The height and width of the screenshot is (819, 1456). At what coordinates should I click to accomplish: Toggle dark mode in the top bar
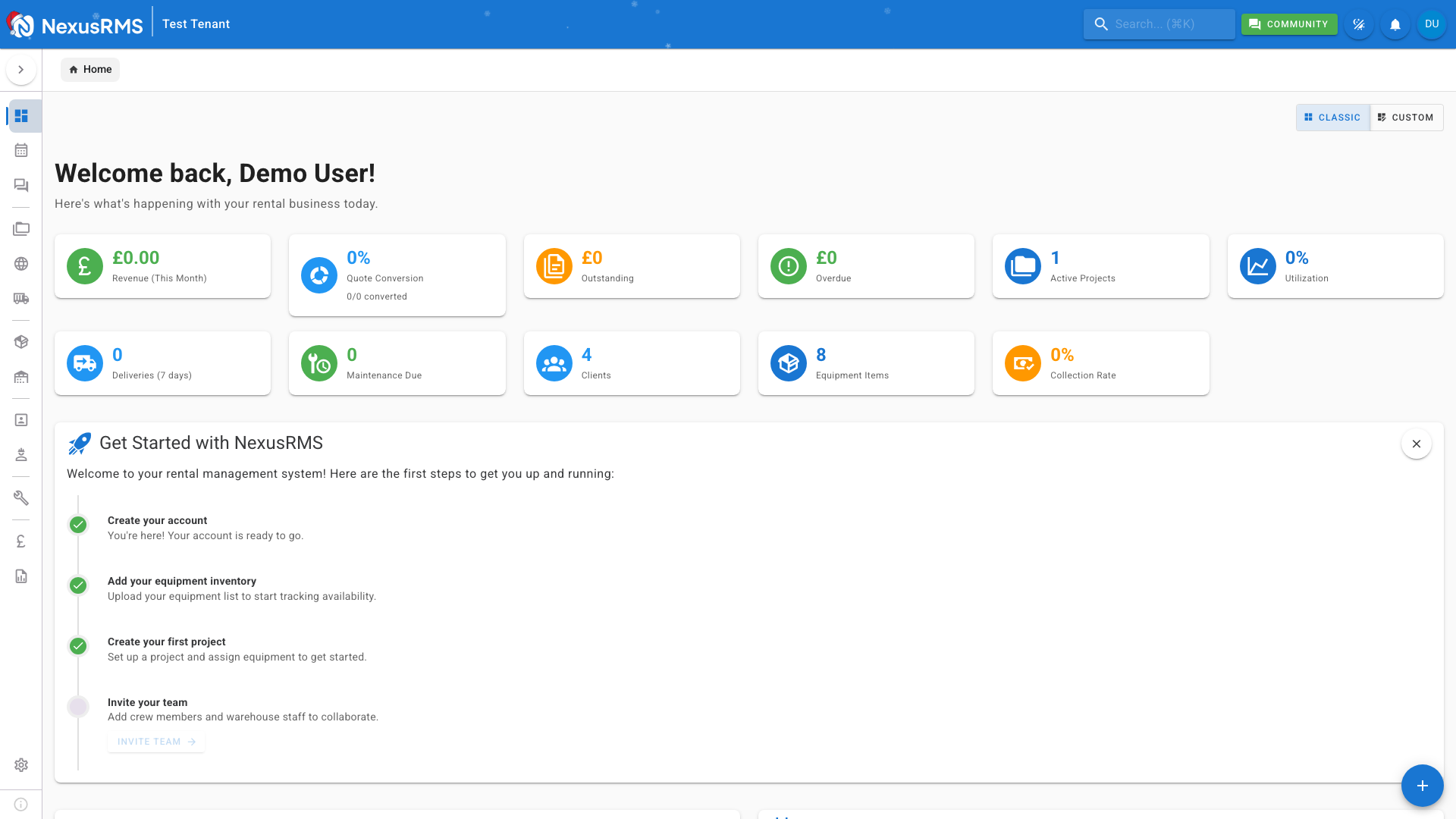tap(1359, 24)
